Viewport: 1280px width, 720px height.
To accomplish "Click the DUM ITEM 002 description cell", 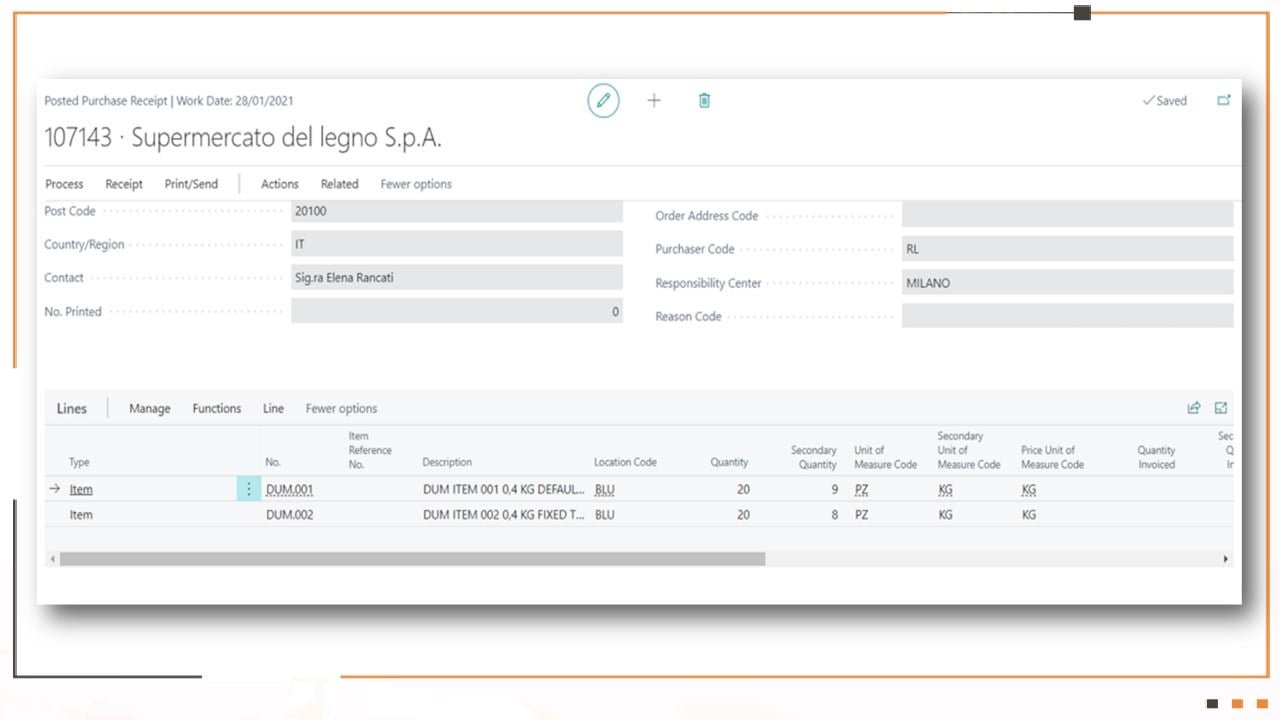I will tap(504, 515).
